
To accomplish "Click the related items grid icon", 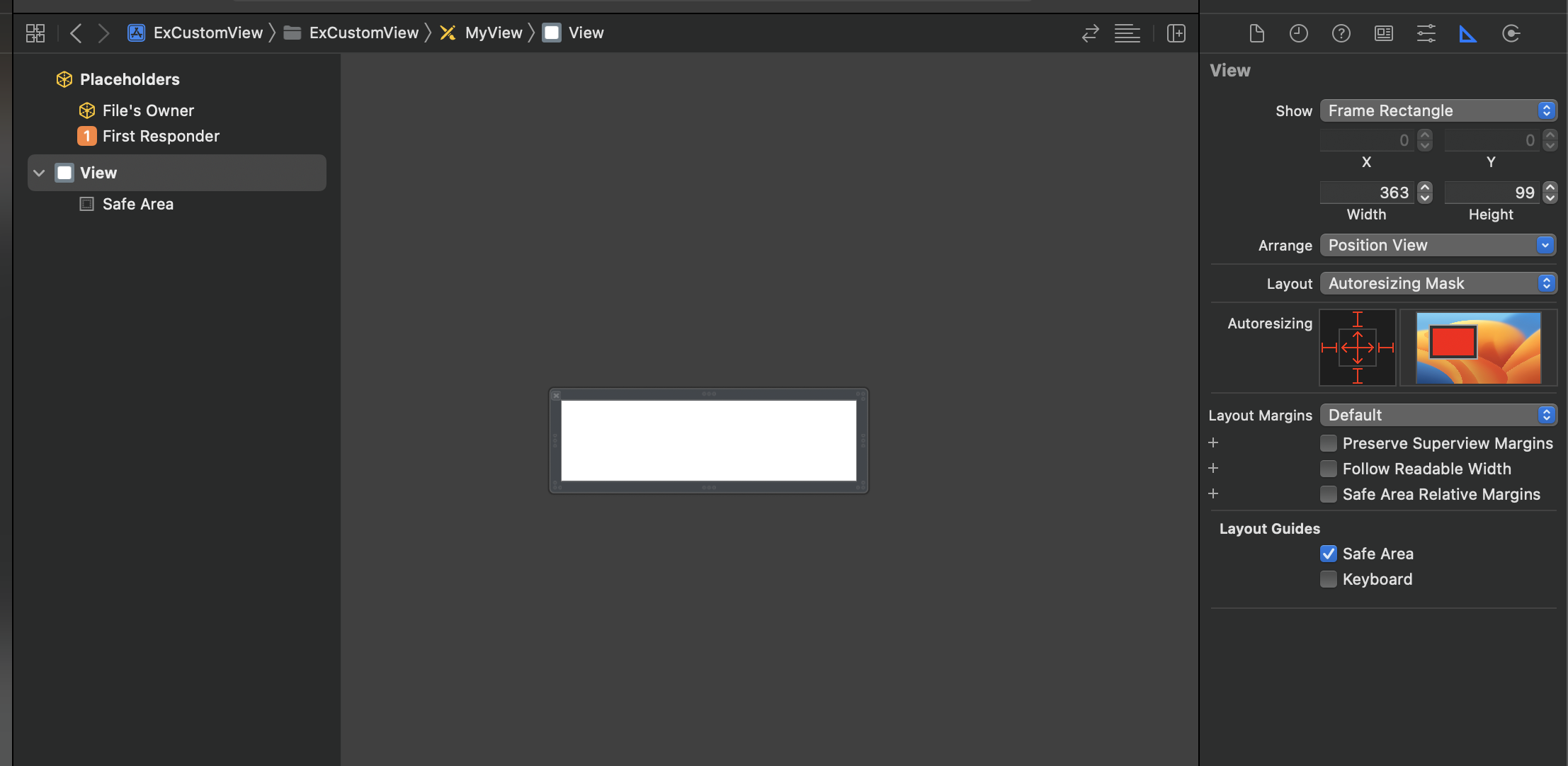I will (x=35, y=33).
